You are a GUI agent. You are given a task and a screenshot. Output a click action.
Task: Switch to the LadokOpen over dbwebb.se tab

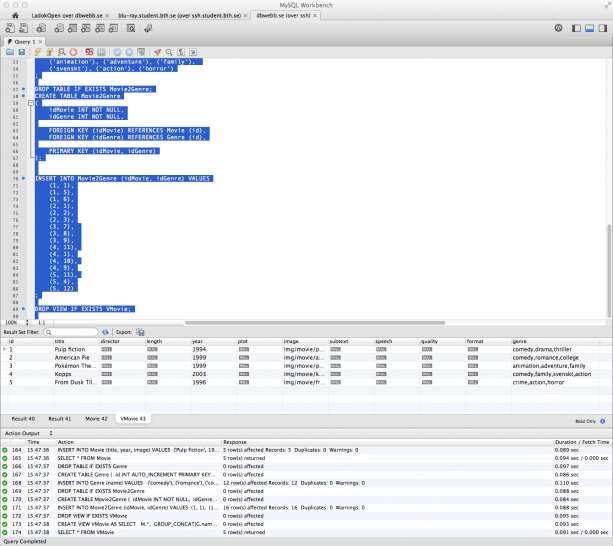tap(66, 16)
